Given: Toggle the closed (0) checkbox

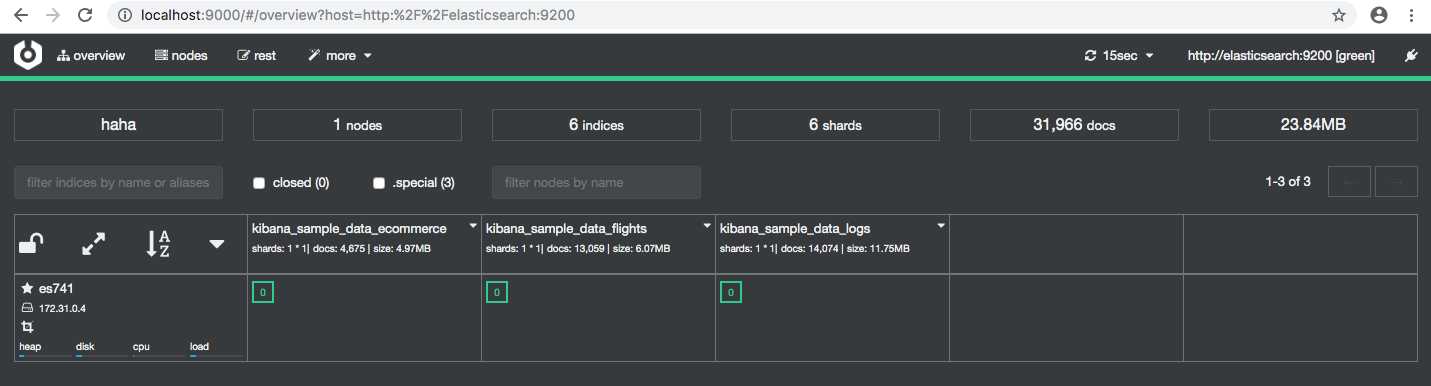Looking at the screenshot, I should point(259,183).
